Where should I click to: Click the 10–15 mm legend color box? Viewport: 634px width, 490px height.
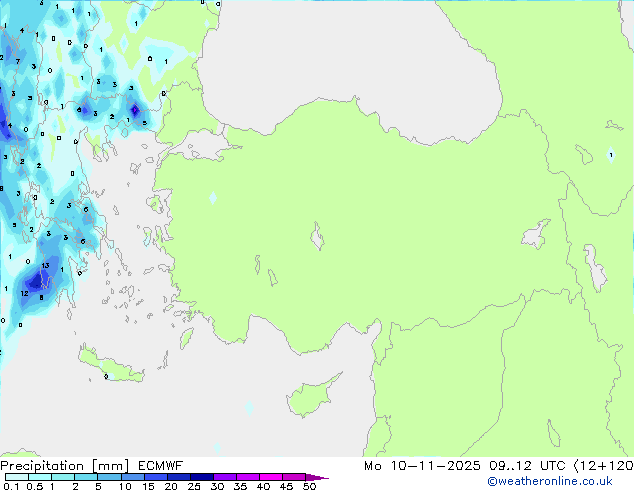click(132, 477)
